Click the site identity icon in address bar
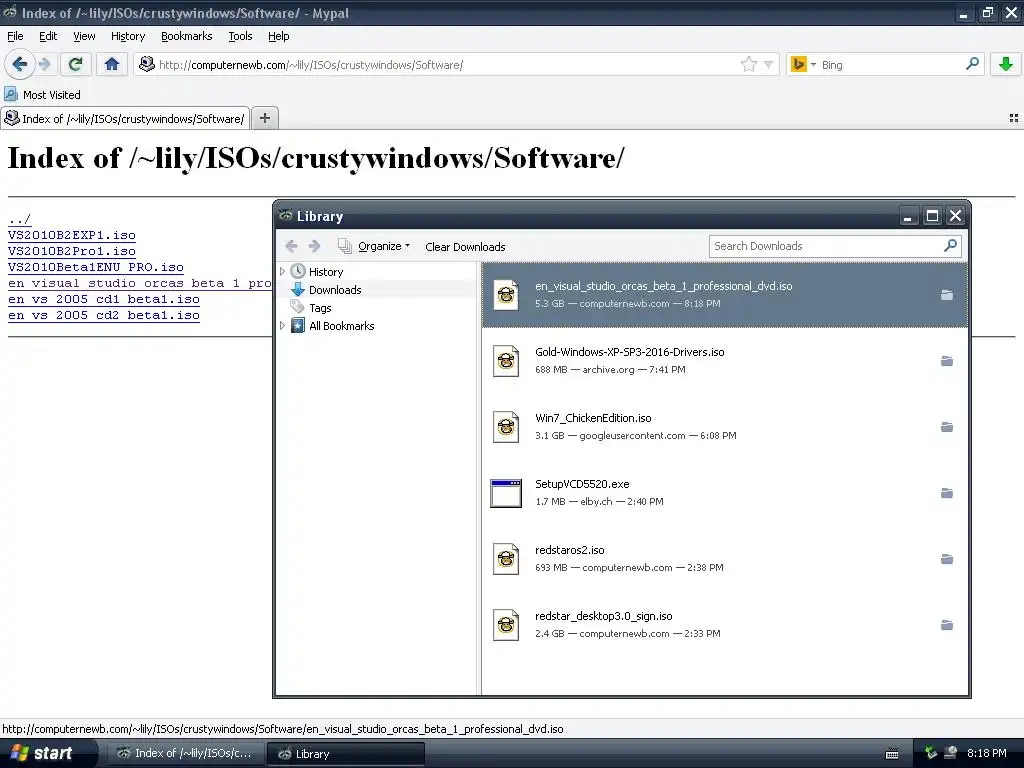Image resolution: width=1024 pixels, height=768 pixels. pos(147,64)
